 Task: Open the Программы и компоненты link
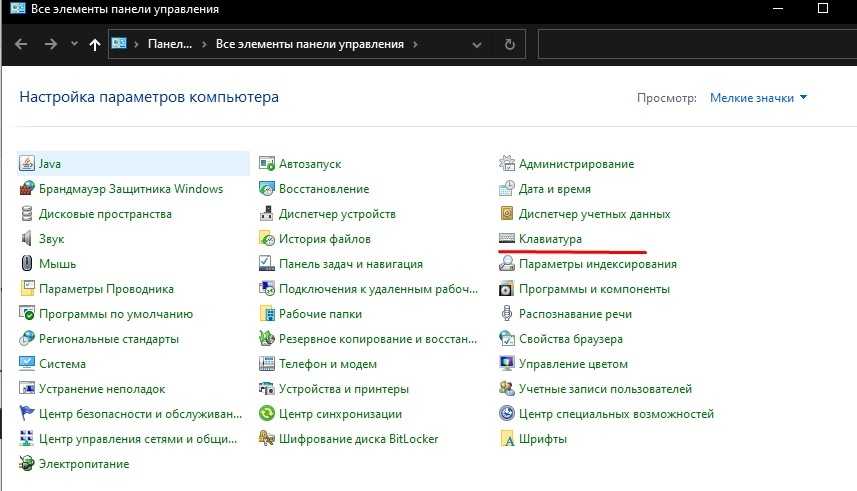click(594, 289)
